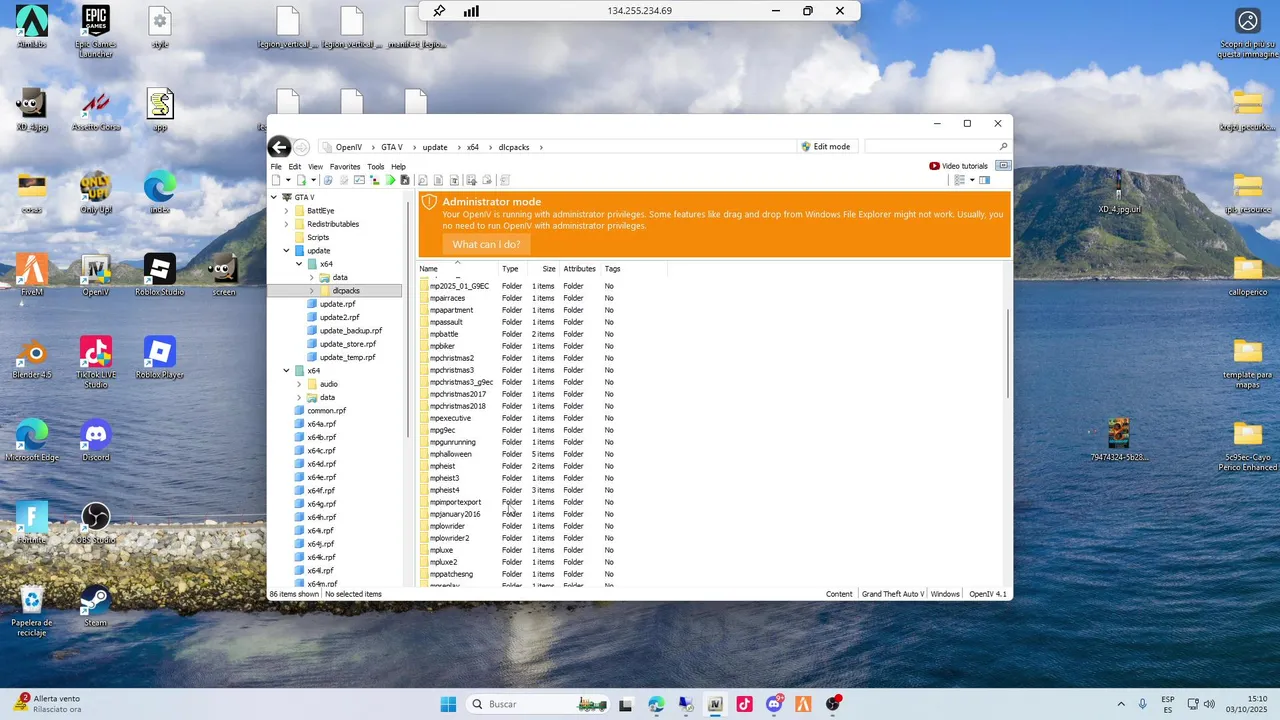Click the Video tutorials YouTube icon
The image size is (1280, 720).
coord(935,166)
